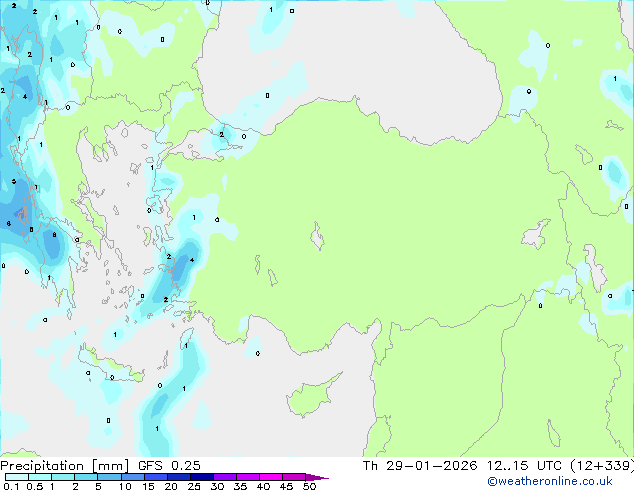Image resolution: width=634 pixels, height=490 pixels.
Task: Click the "0.1" legend scale label
Action: coord(11,486)
